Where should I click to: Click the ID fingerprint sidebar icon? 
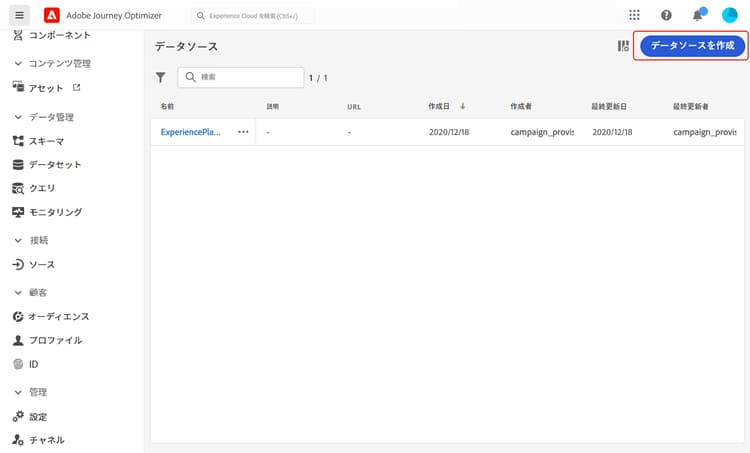click(18, 364)
